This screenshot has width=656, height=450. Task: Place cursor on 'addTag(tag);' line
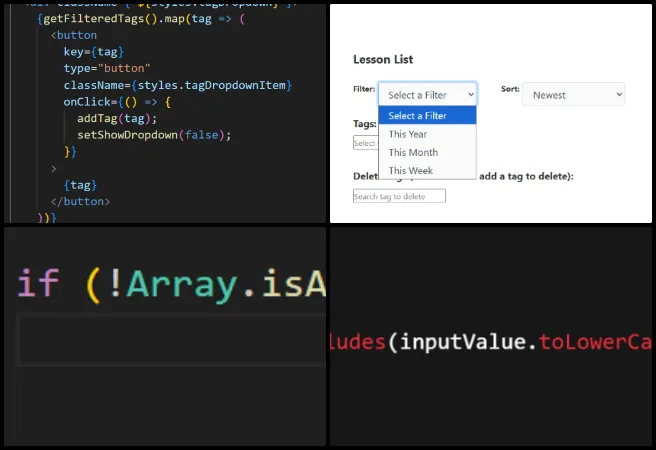117,118
